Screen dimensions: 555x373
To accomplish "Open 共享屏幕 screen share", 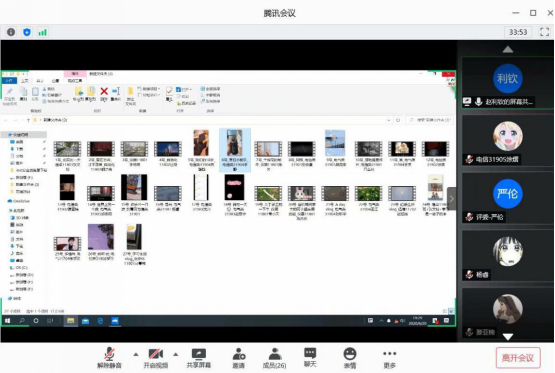I will click(199, 358).
